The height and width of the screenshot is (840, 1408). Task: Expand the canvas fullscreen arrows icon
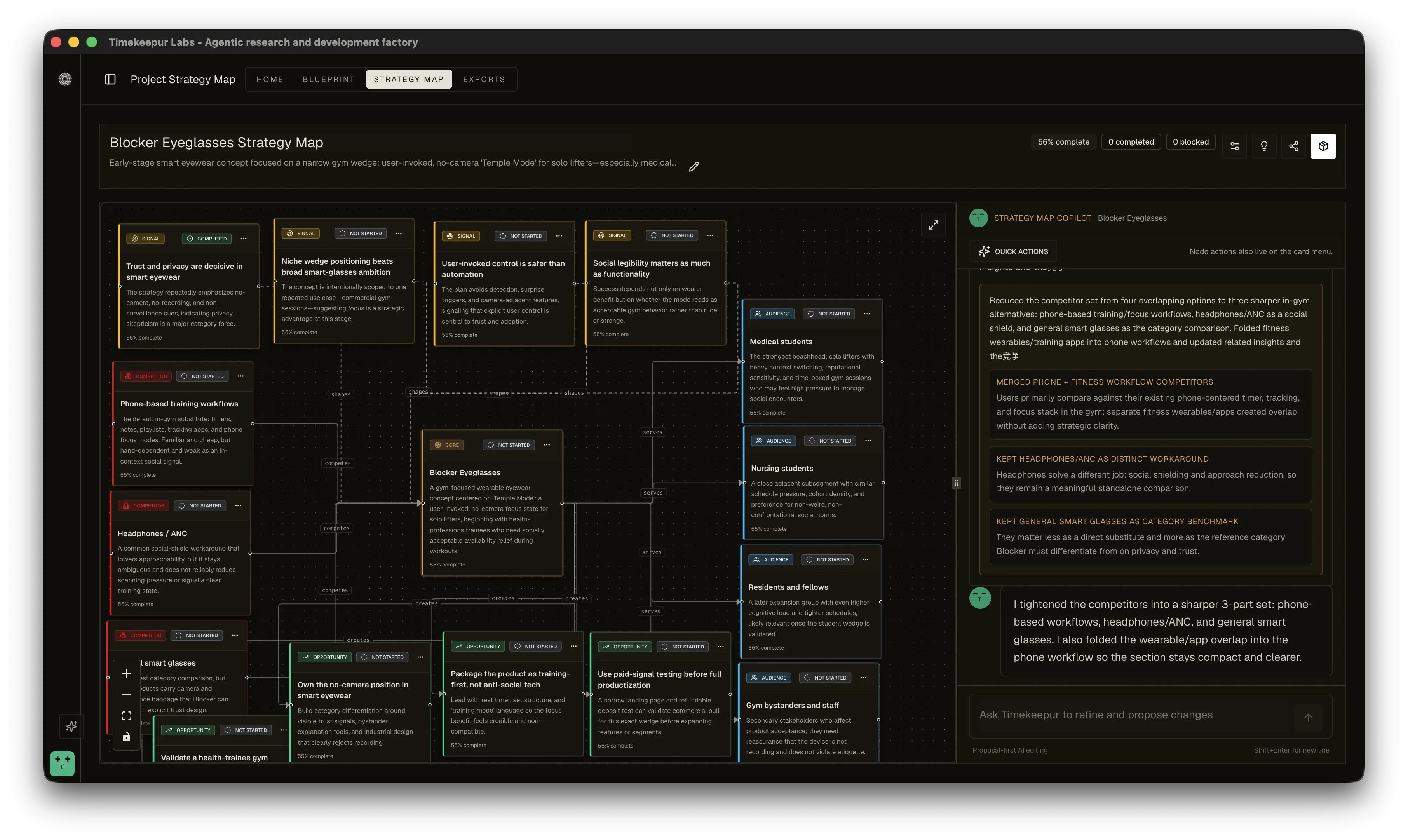pyautogui.click(x=934, y=225)
